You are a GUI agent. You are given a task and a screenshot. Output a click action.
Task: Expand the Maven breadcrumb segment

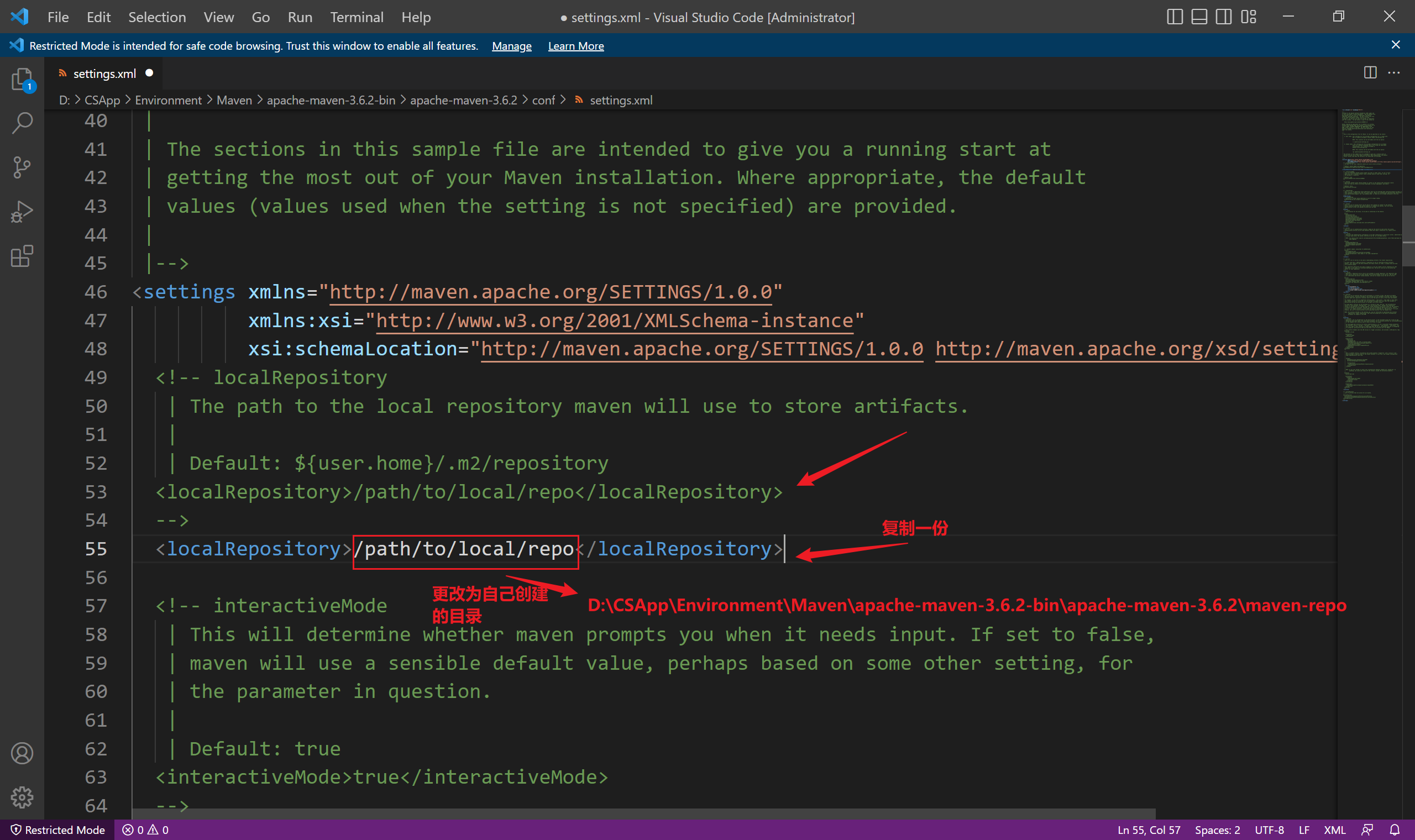click(234, 100)
